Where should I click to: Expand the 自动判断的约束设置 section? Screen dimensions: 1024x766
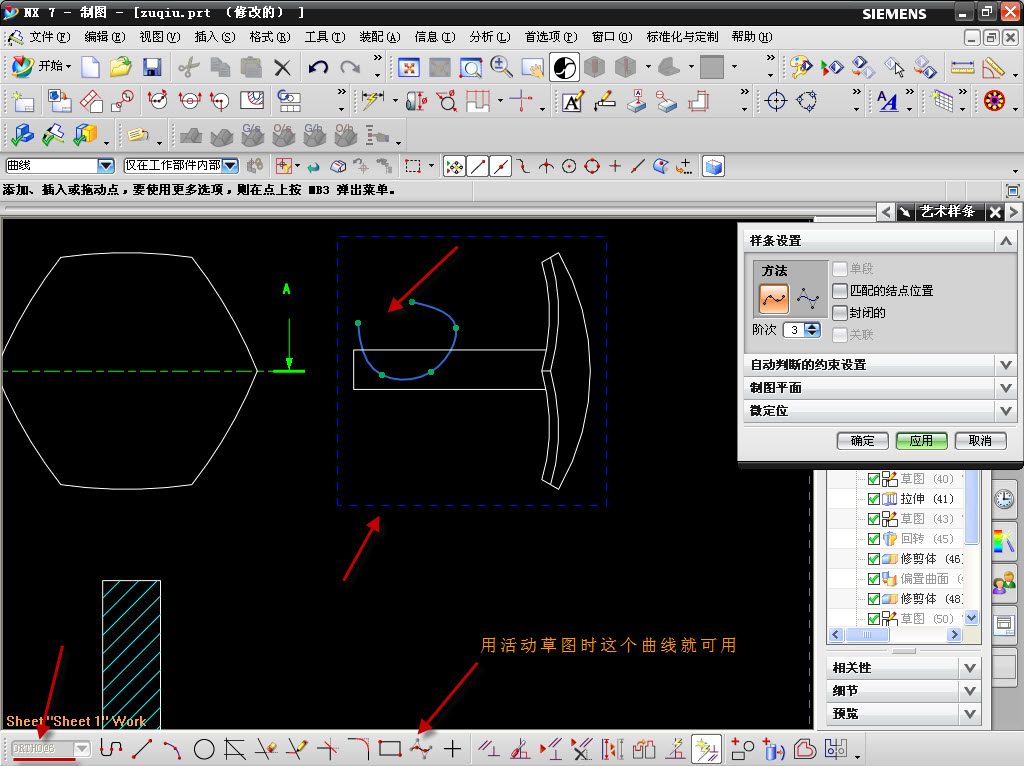pos(1006,365)
